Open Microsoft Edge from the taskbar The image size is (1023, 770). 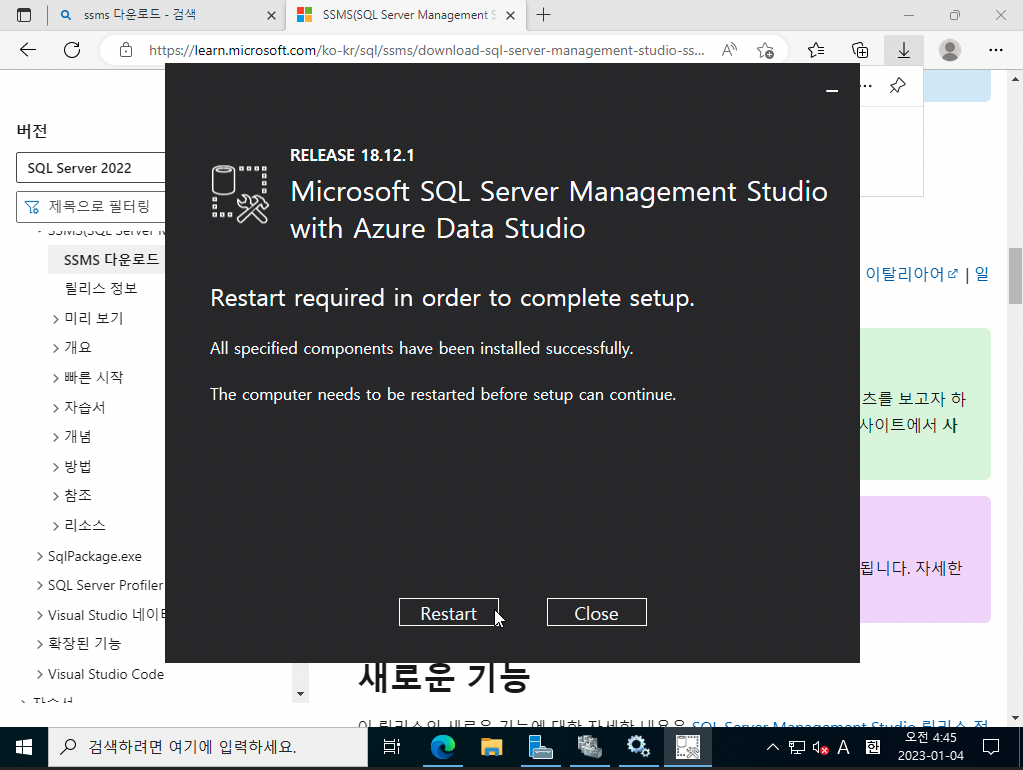coord(442,748)
